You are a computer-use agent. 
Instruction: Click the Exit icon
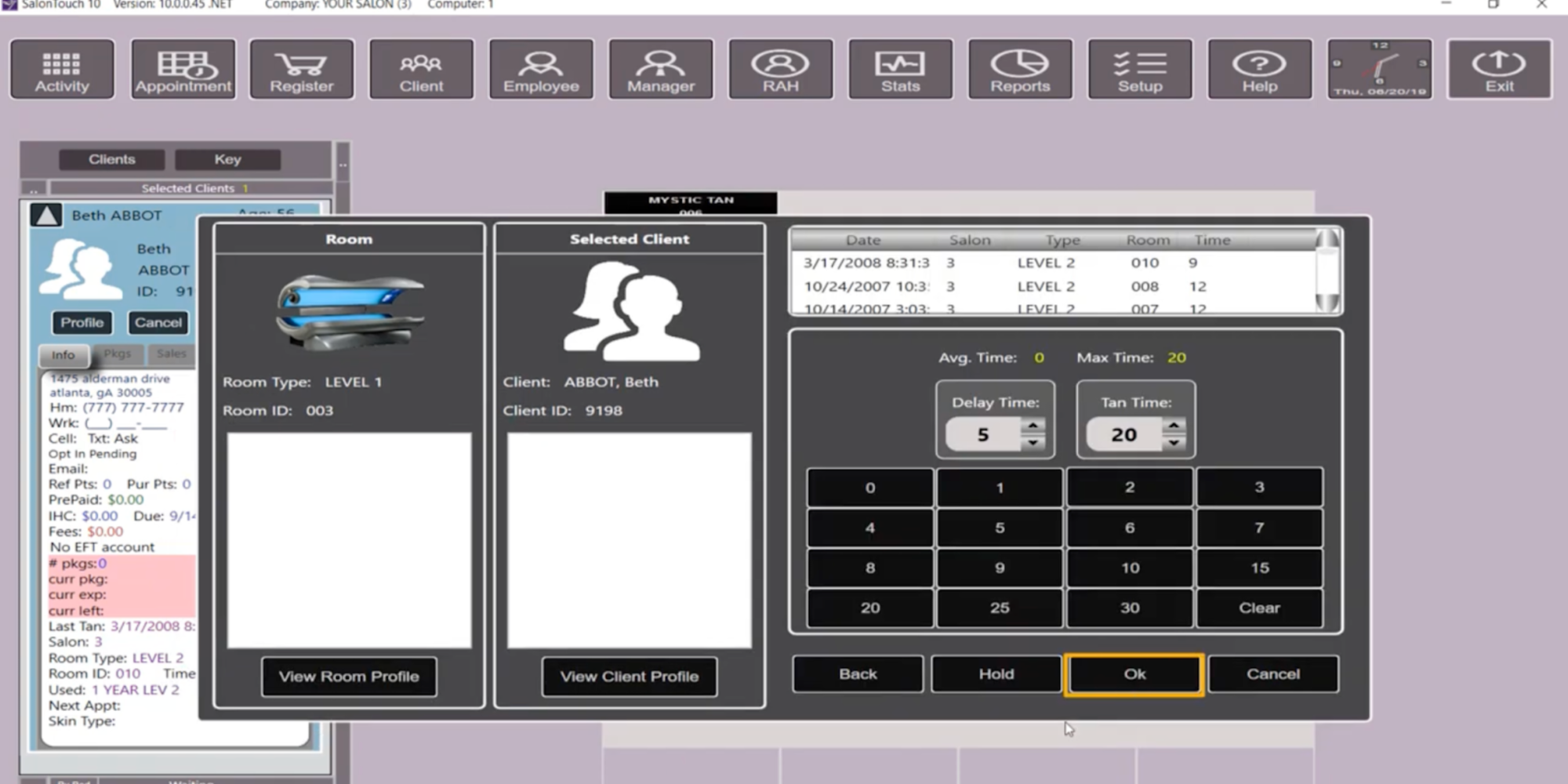pyautogui.click(x=1498, y=69)
